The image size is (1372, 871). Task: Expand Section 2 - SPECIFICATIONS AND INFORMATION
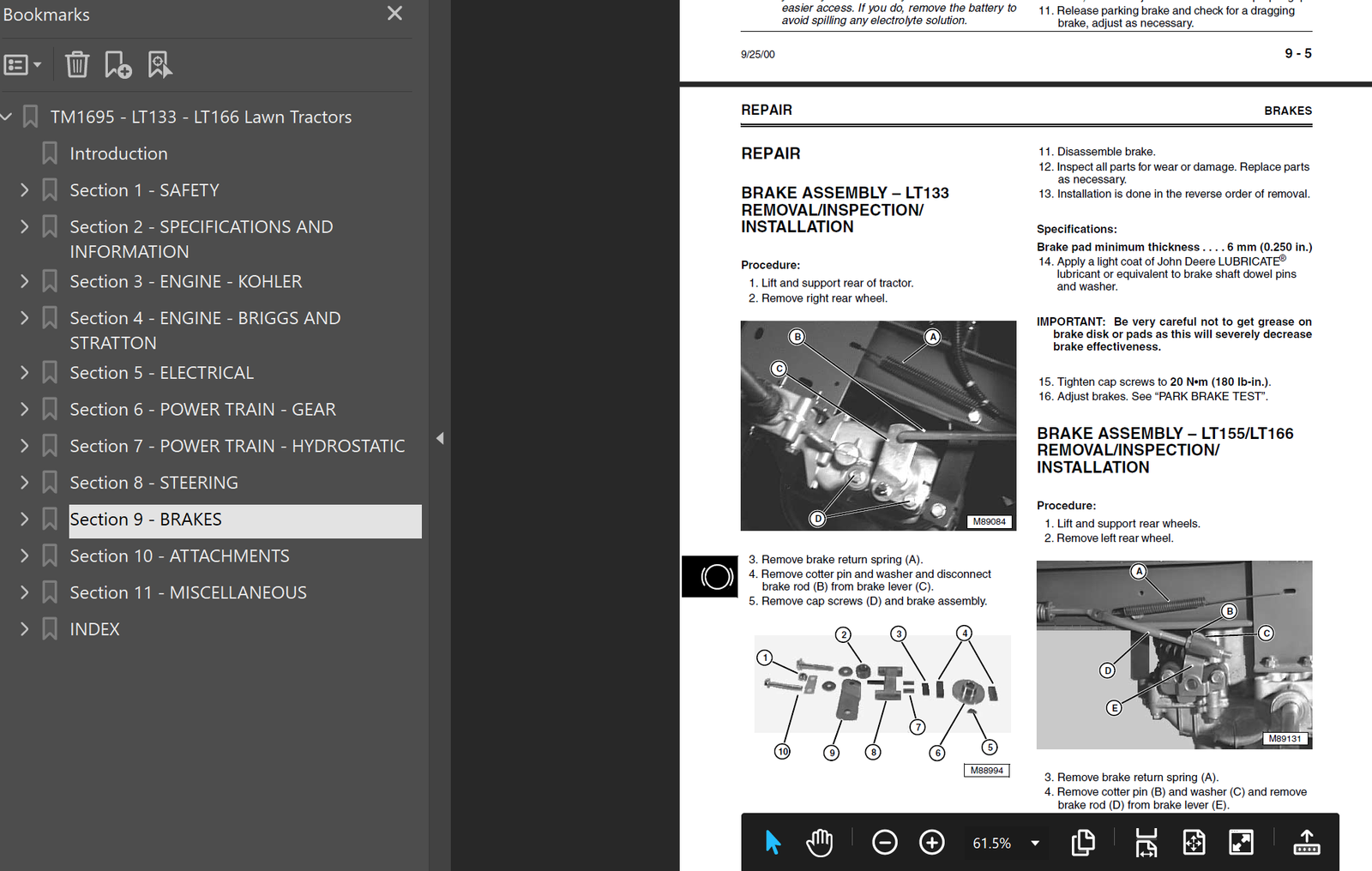point(24,227)
